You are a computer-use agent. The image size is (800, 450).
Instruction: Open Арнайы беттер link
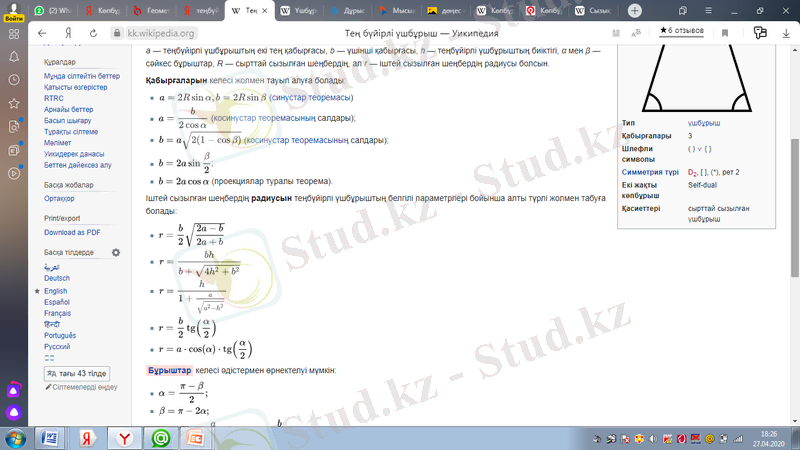[68, 109]
